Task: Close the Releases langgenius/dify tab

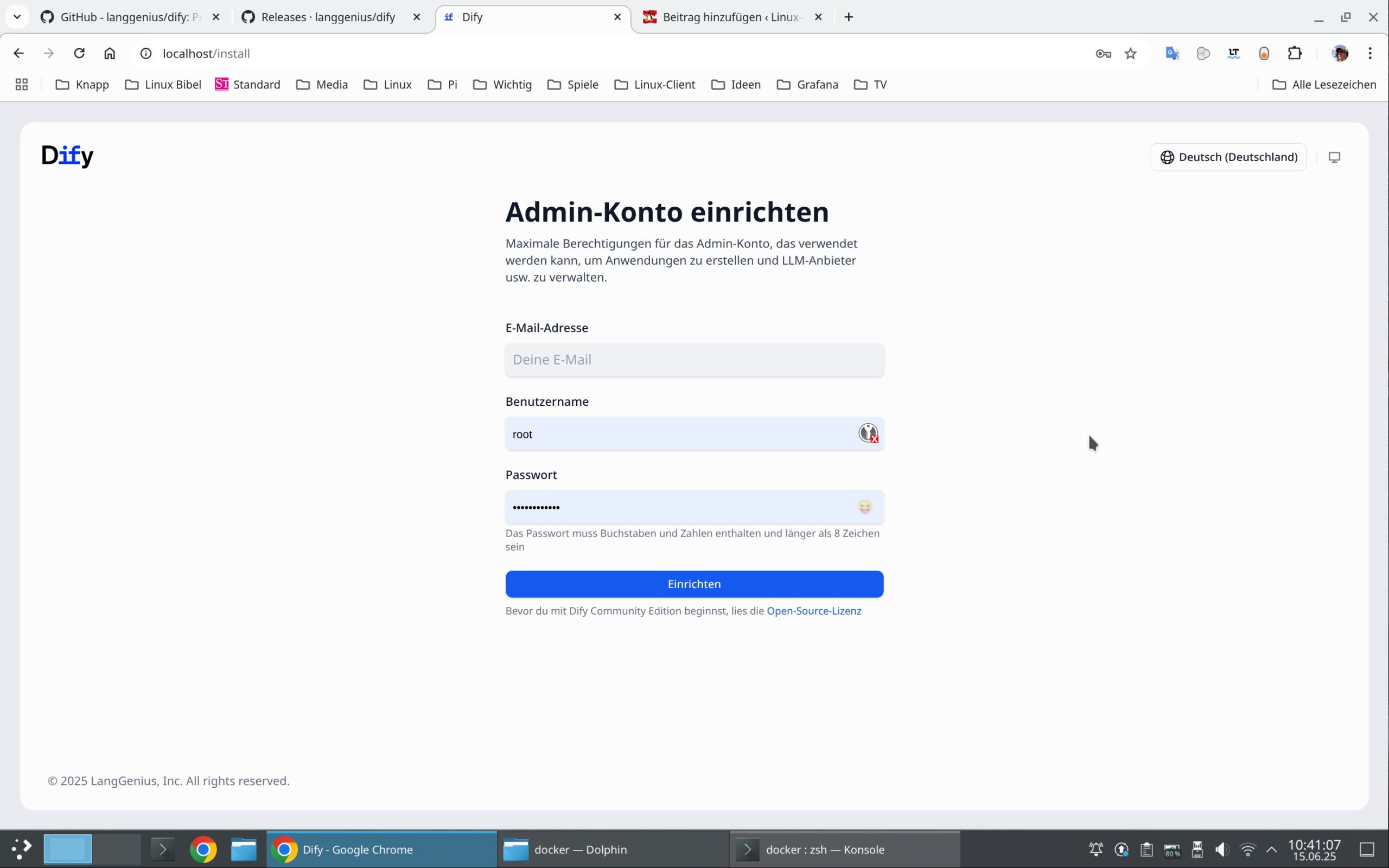Action: coord(417,17)
